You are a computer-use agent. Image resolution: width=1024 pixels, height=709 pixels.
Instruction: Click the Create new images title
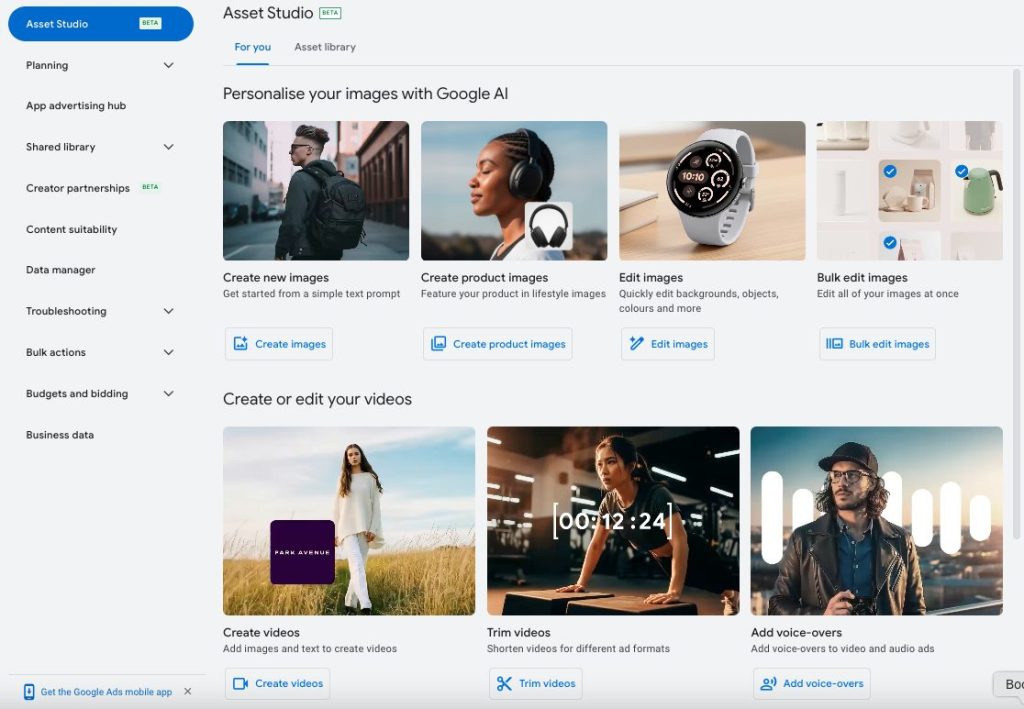(276, 277)
